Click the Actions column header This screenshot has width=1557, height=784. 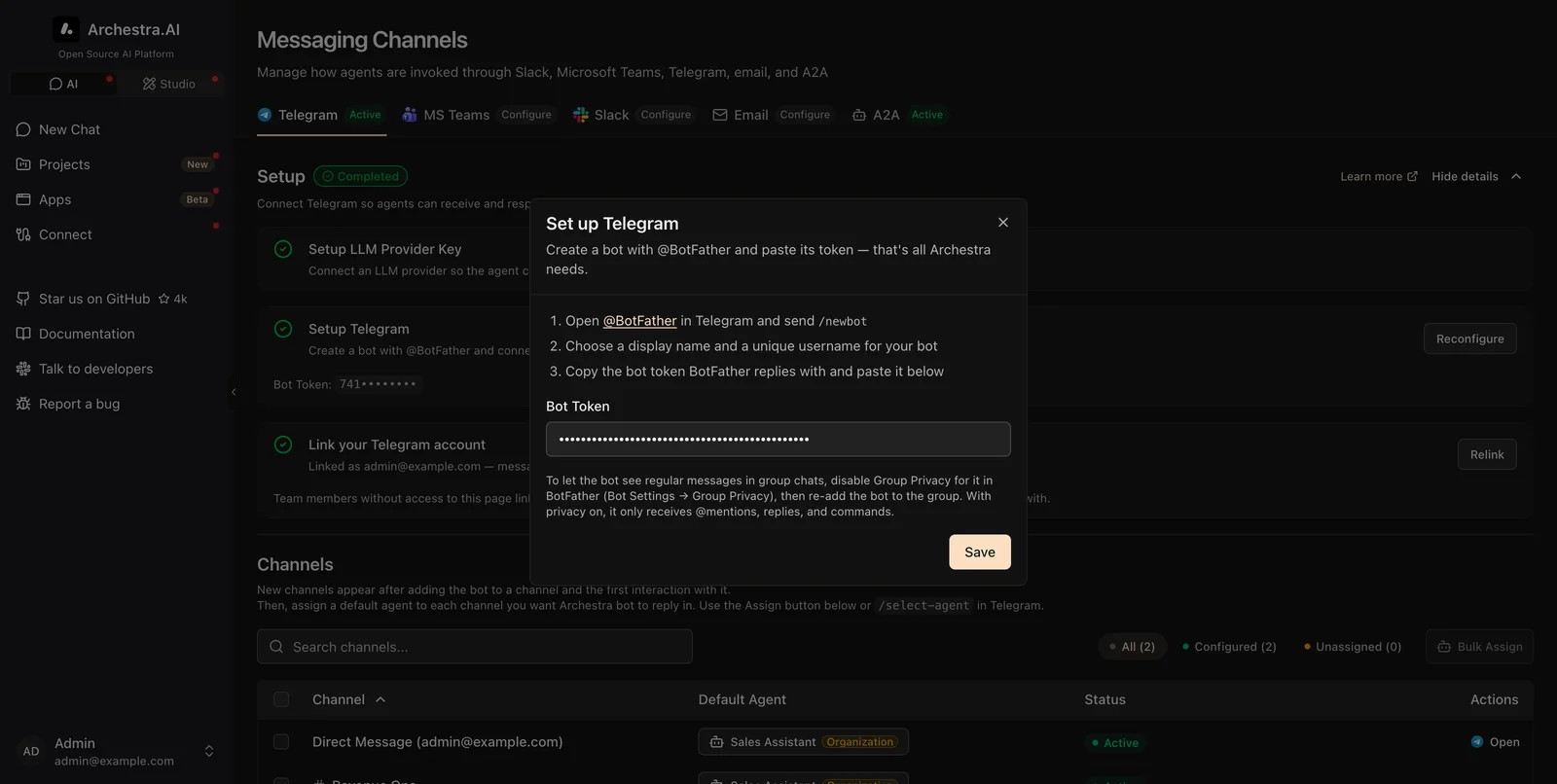point(1495,699)
